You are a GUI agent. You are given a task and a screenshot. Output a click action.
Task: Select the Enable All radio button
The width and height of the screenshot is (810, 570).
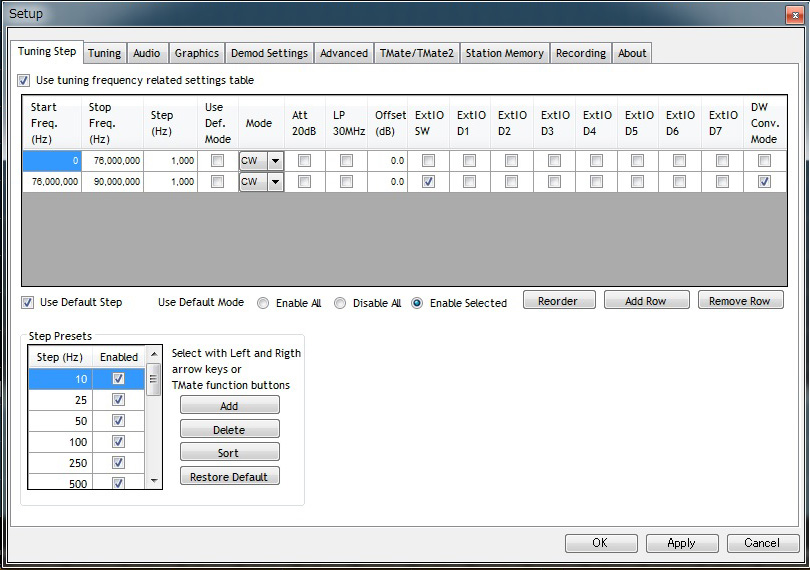pyautogui.click(x=264, y=303)
